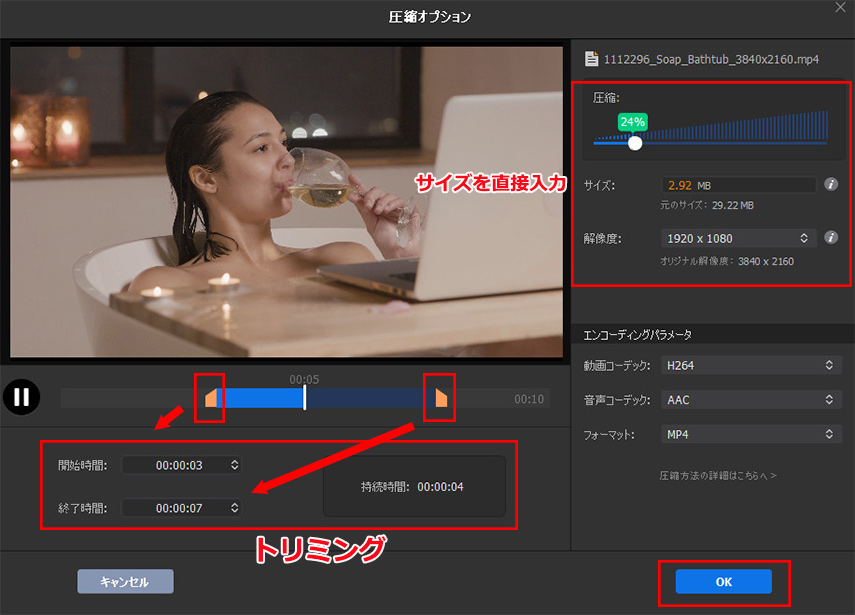Click the 開始時間 stepper arrows
The height and width of the screenshot is (615, 855).
point(232,466)
